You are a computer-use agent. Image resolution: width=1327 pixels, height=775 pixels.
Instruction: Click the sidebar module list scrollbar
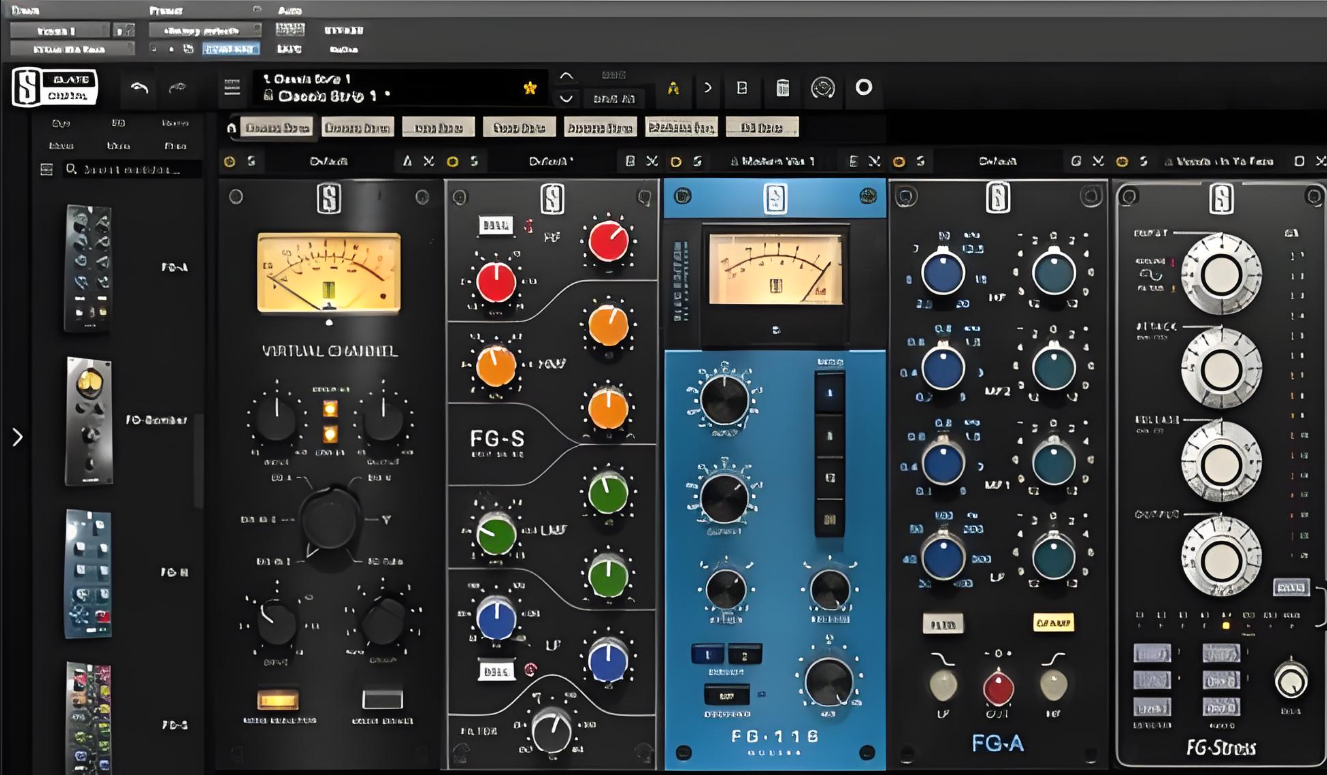point(198,460)
